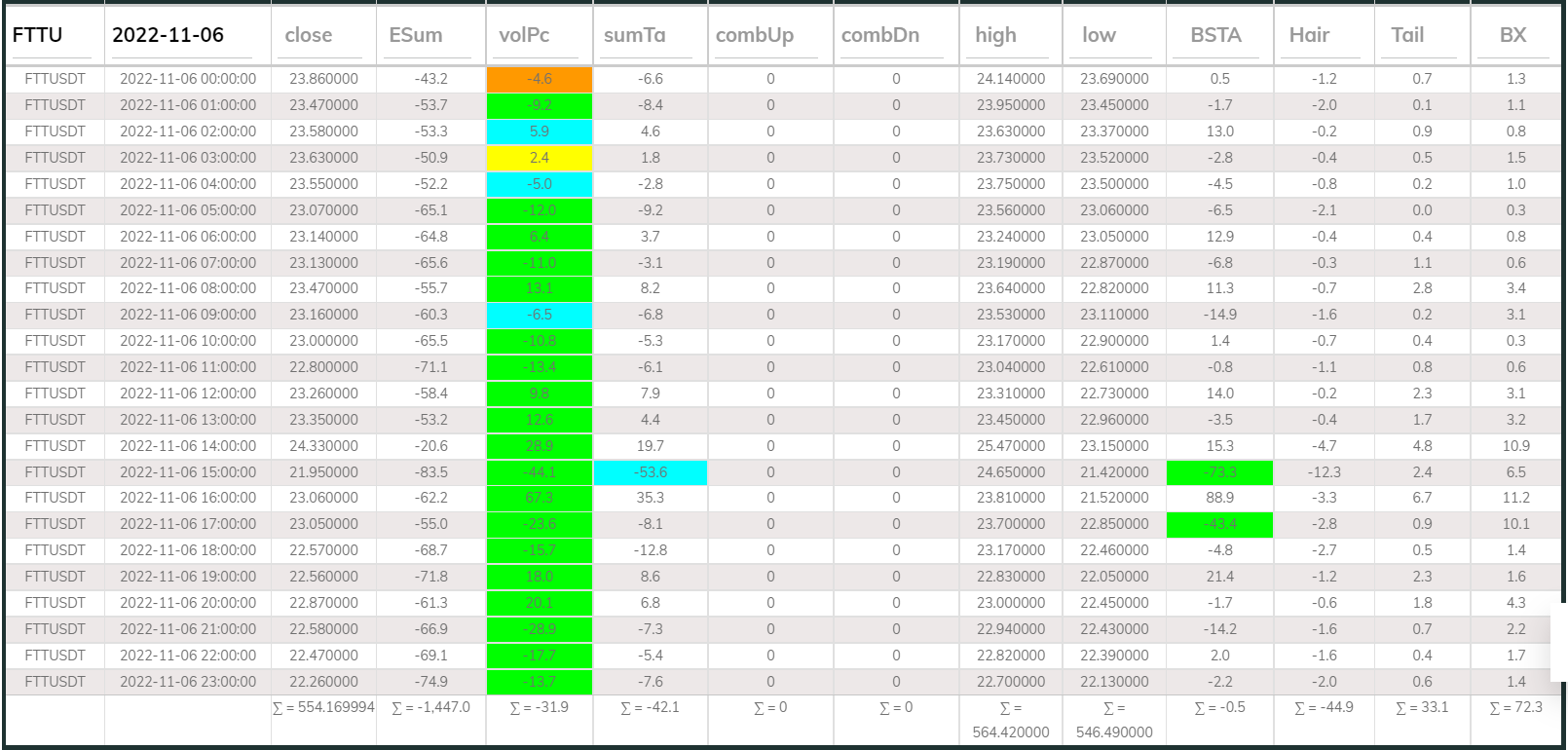The width and height of the screenshot is (1568, 750).
Task: Select timestamp 2022-11-06 15:00:00
Action: pyautogui.click(x=188, y=472)
